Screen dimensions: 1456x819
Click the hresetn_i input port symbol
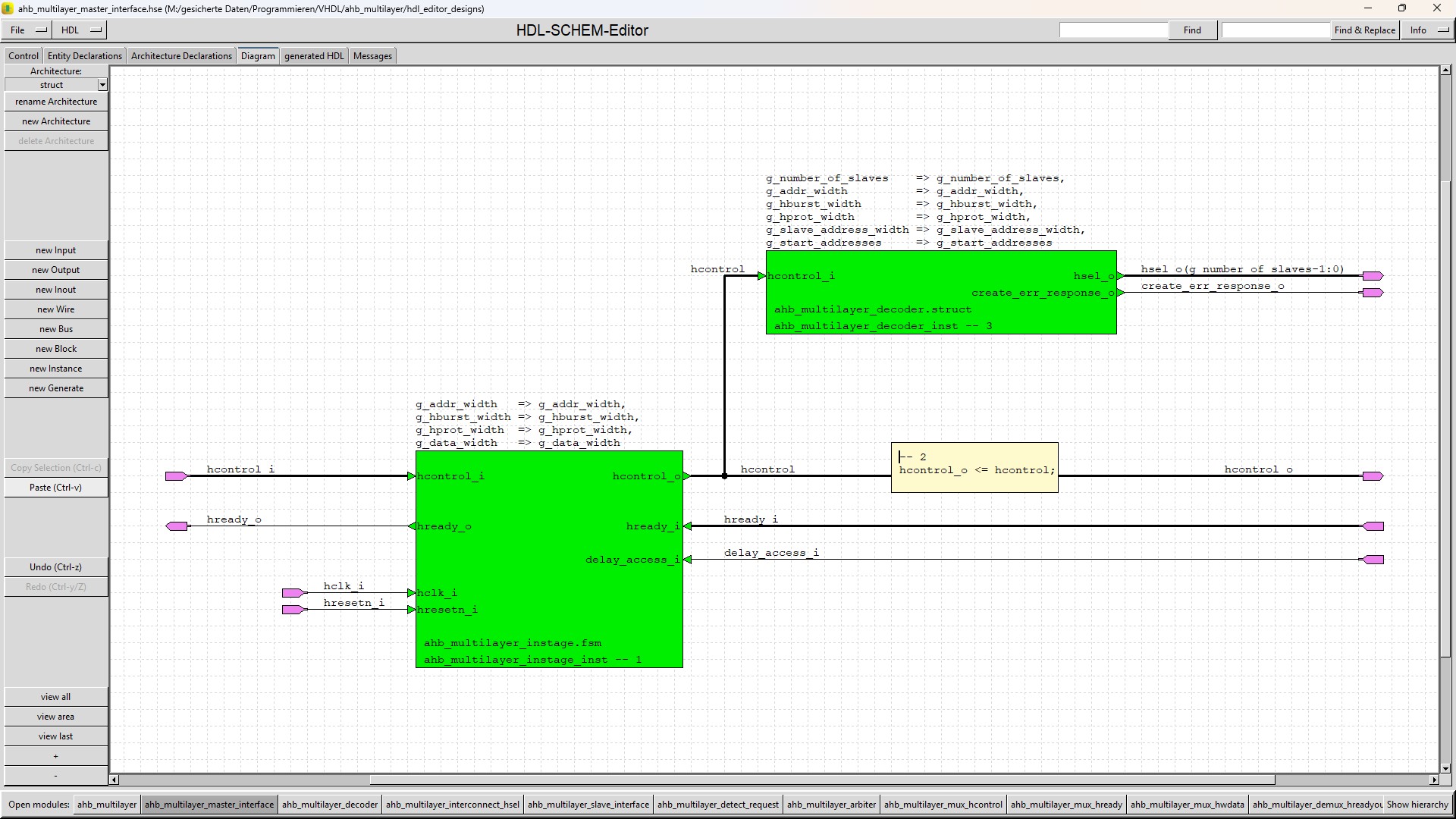(293, 610)
